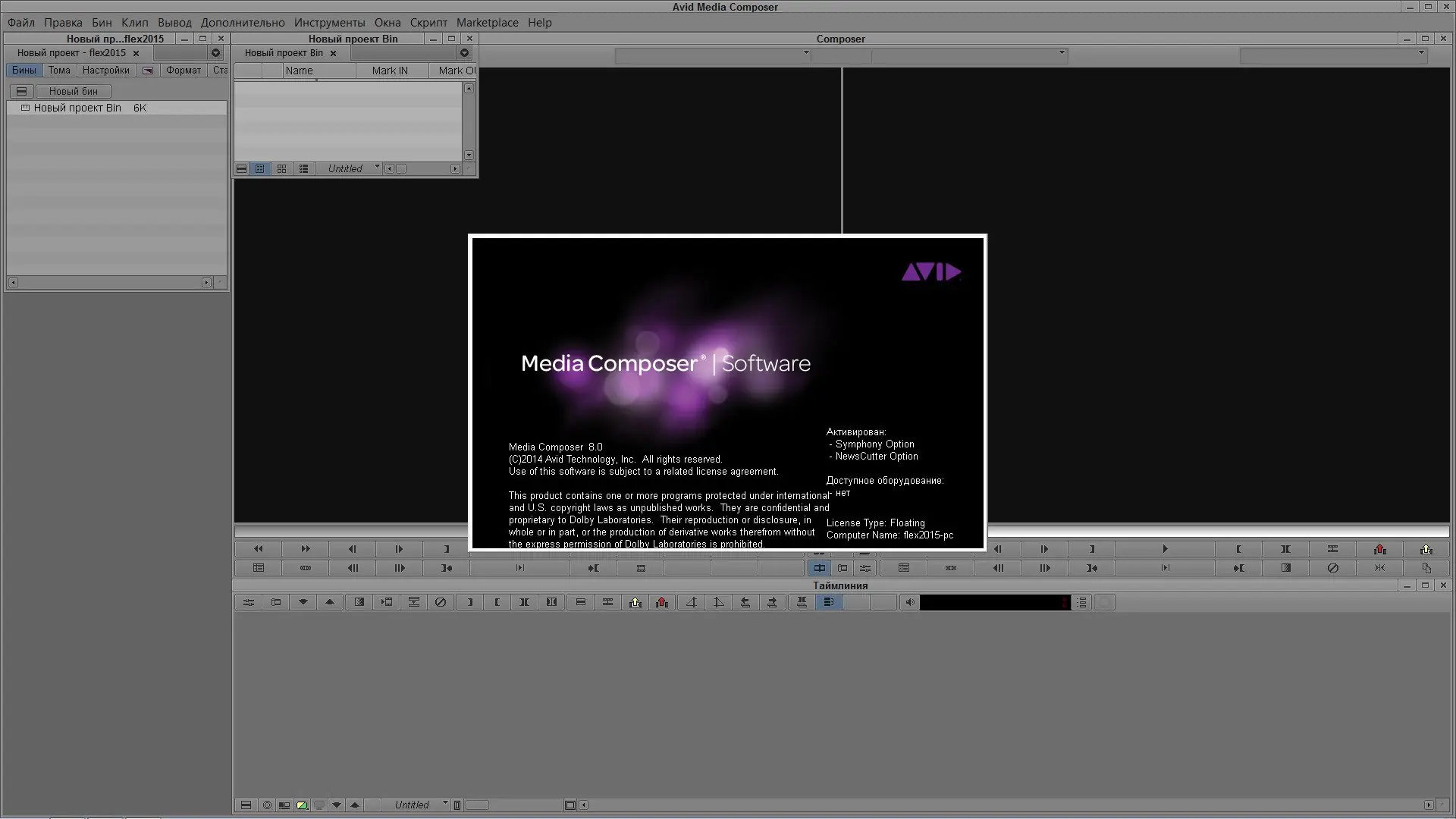Select the Новый проект Bin entry in the project list
The height and width of the screenshot is (819, 1456).
[77, 108]
